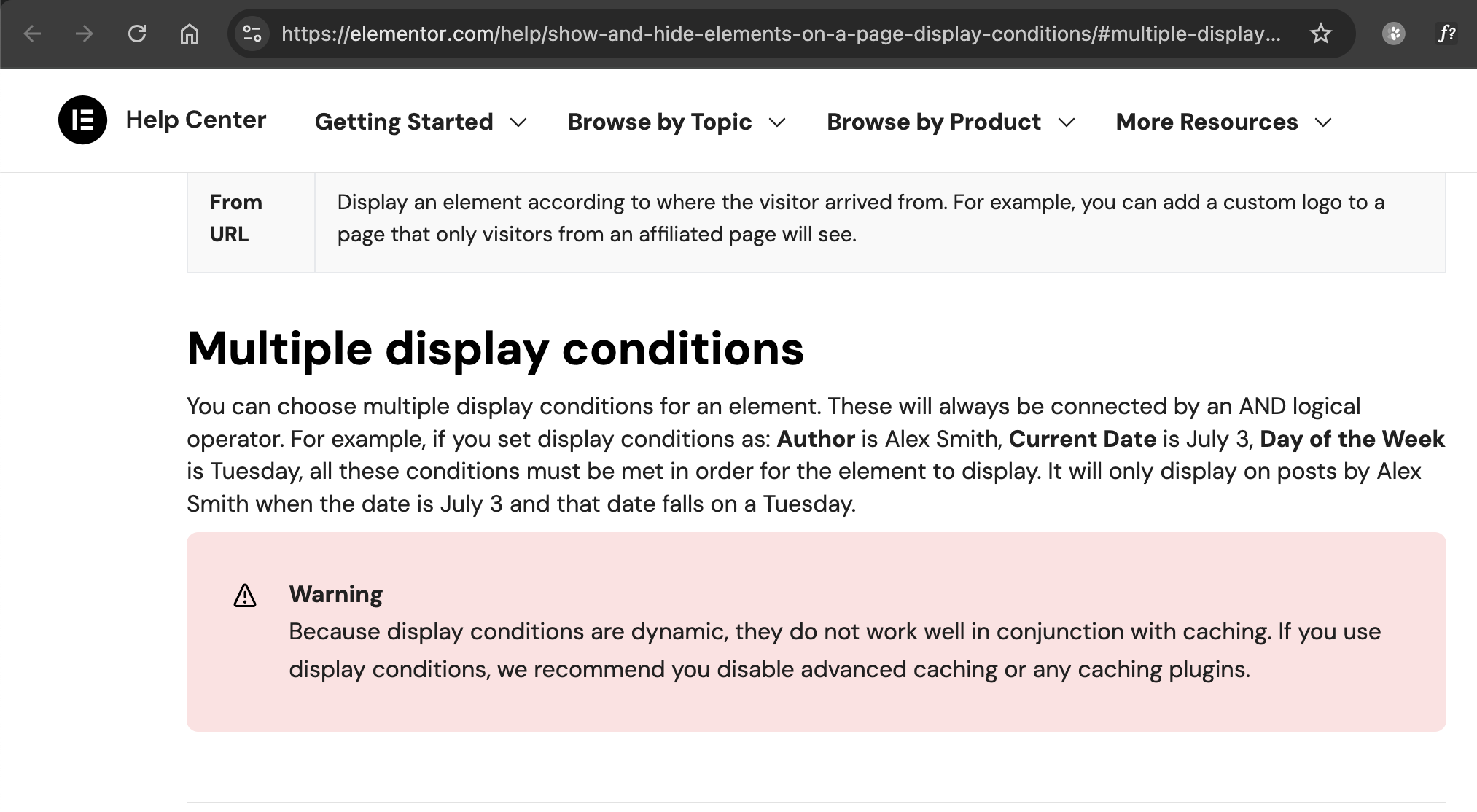Open the Getting Started menu
The height and width of the screenshot is (812, 1477).
pyautogui.click(x=404, y=122)
